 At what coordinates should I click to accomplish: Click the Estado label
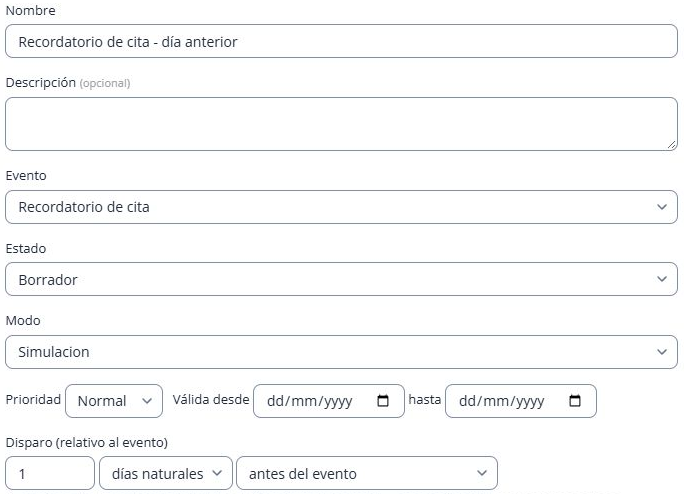point(26,248)
